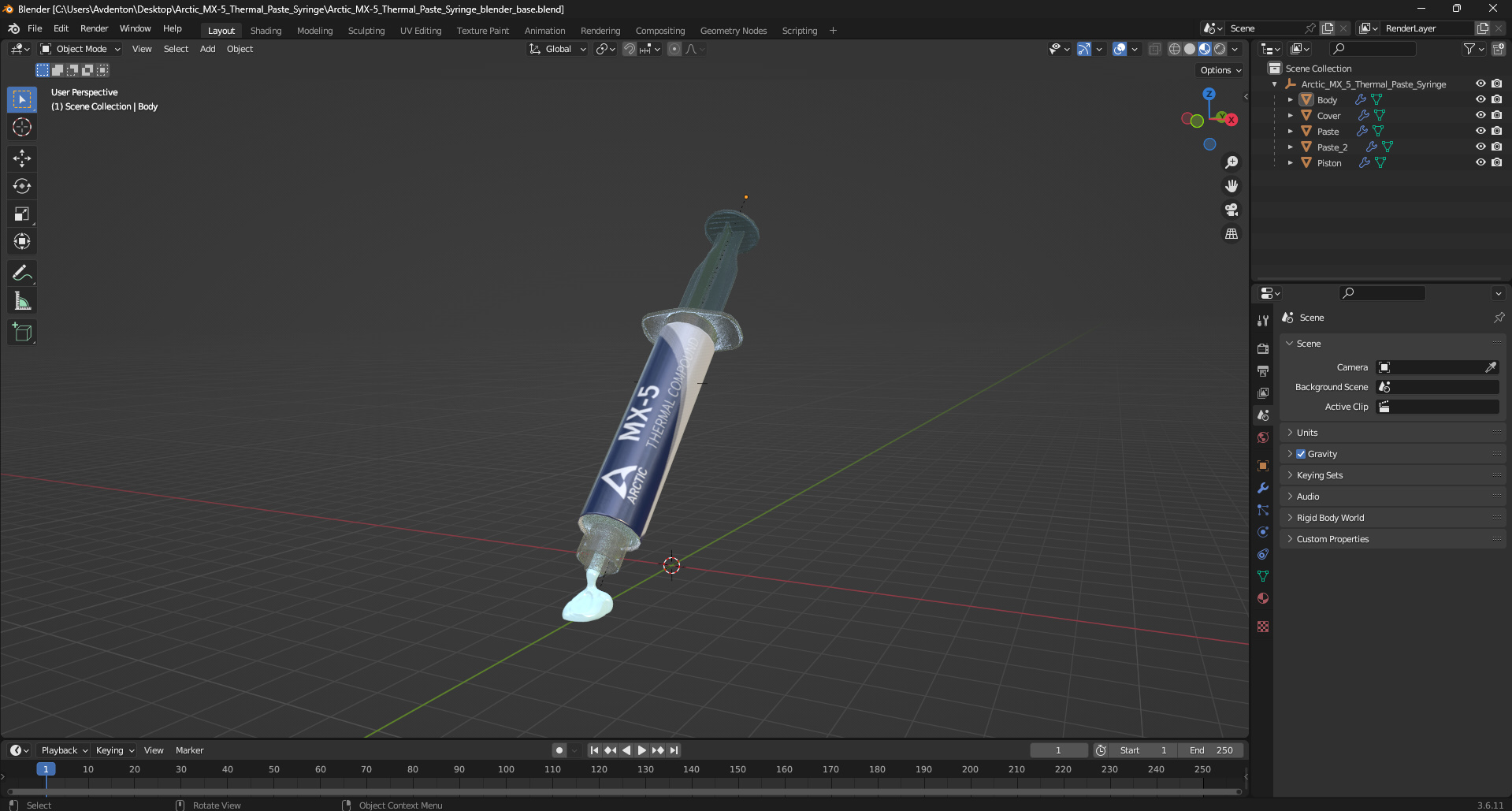Toggle the Gravity checkbox

1301,454
